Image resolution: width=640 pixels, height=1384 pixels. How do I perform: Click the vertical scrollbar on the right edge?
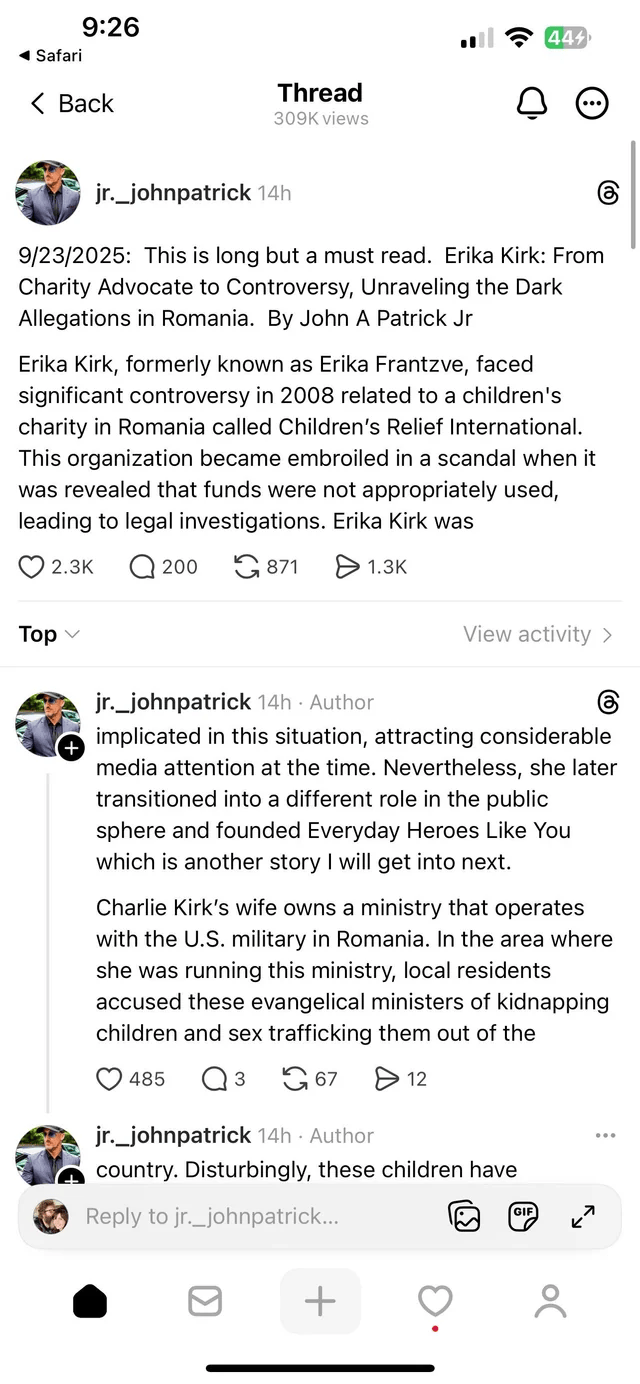(633, 195)
